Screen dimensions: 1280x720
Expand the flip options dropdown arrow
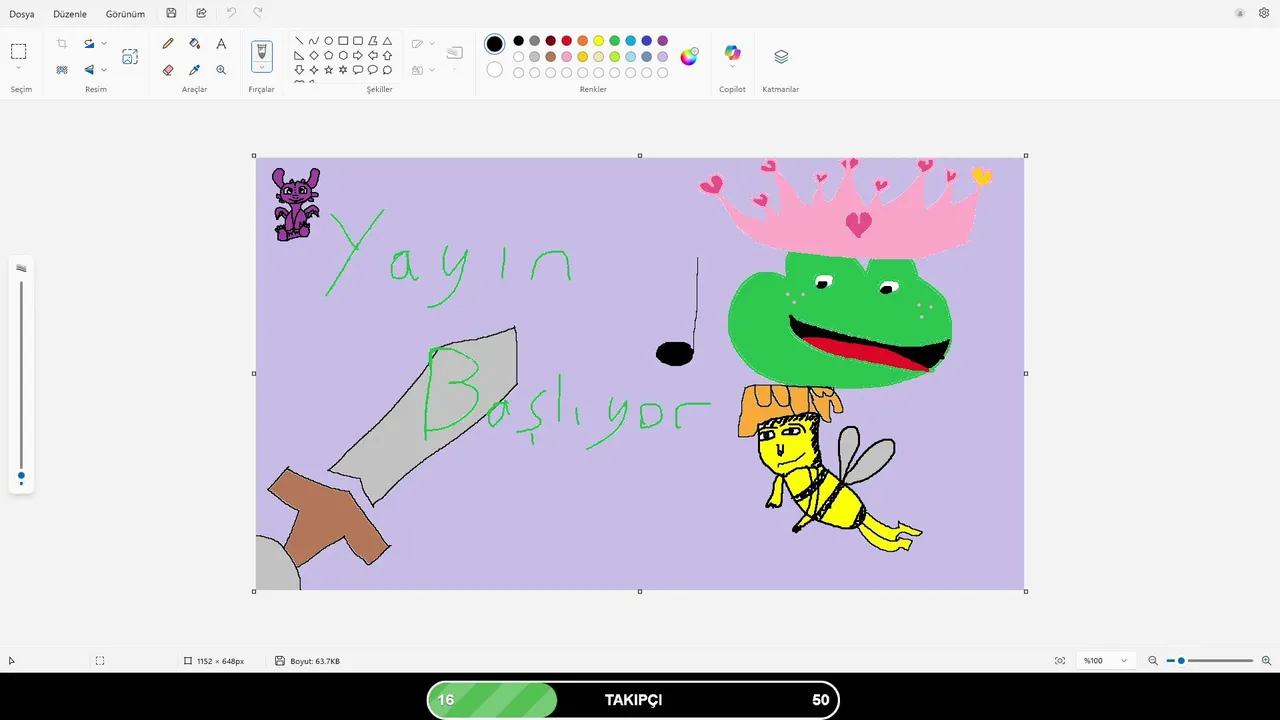click(x=104, y=70)
